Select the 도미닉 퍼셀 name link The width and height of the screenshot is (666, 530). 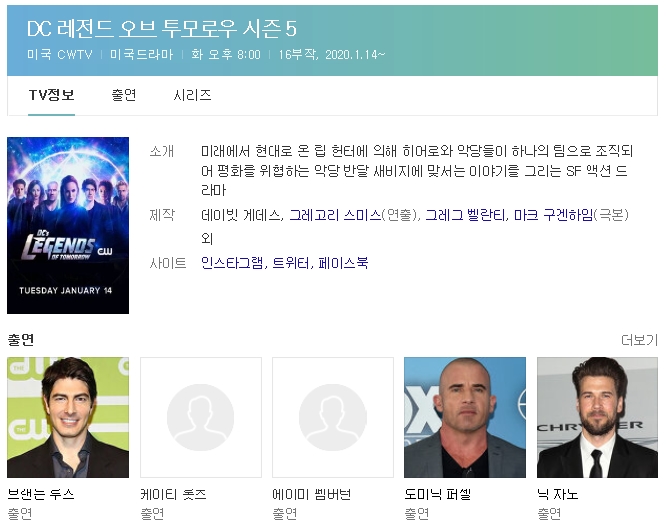438,494
